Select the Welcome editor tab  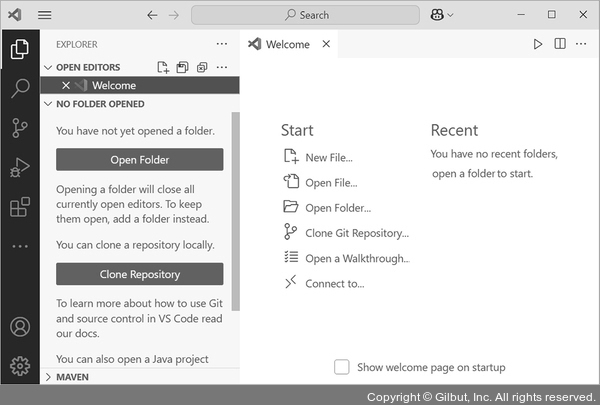(287, 44)
